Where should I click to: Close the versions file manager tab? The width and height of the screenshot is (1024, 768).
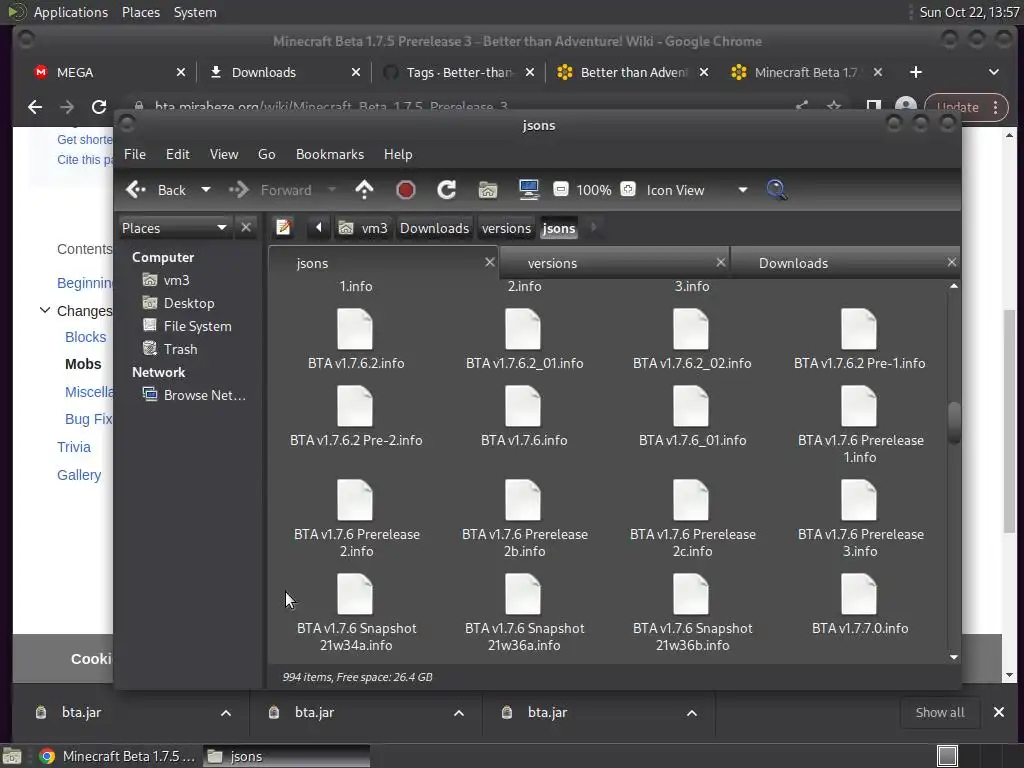pos(720,262)
